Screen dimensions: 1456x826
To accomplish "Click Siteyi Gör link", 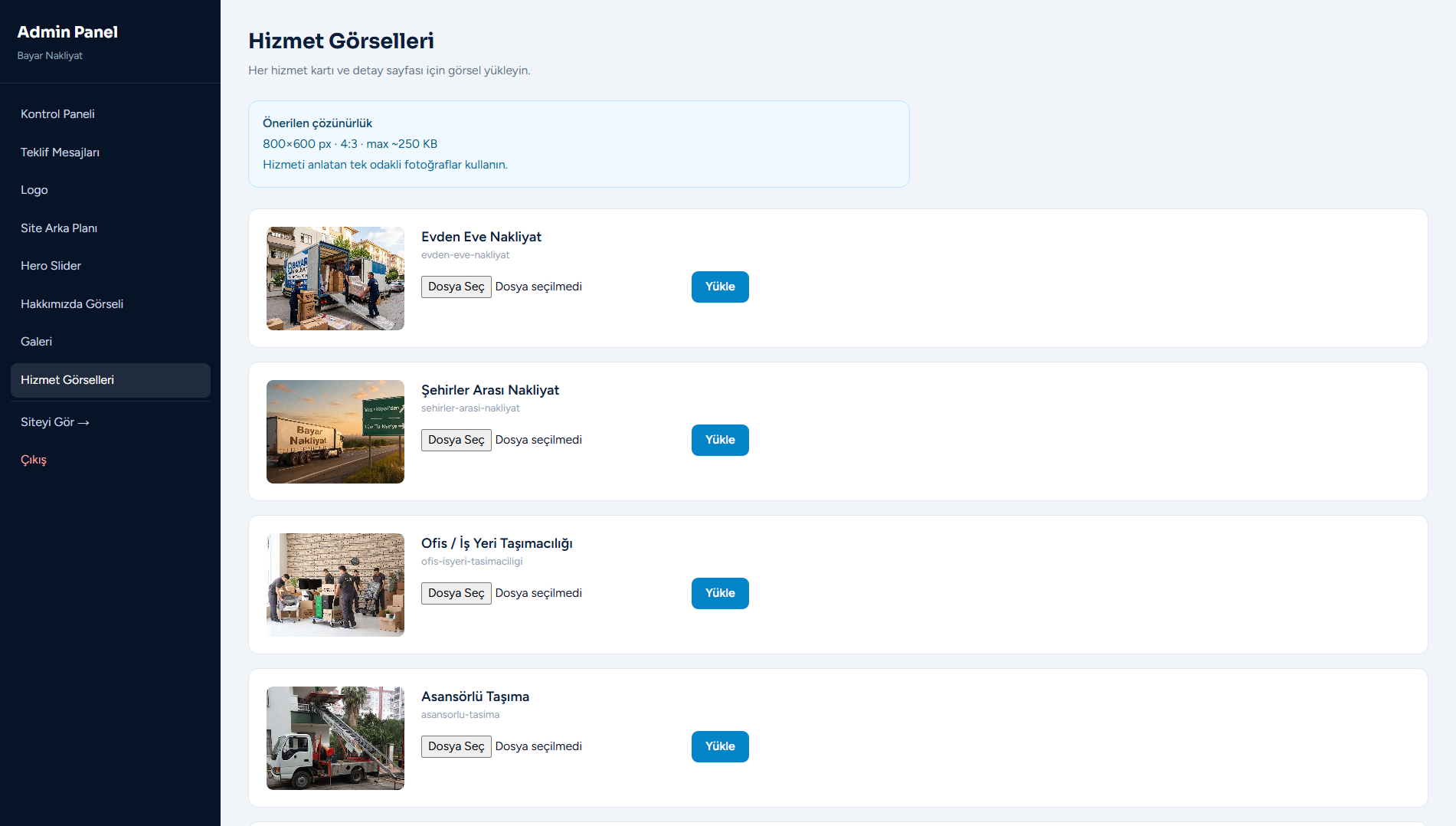I will point(110,422).
